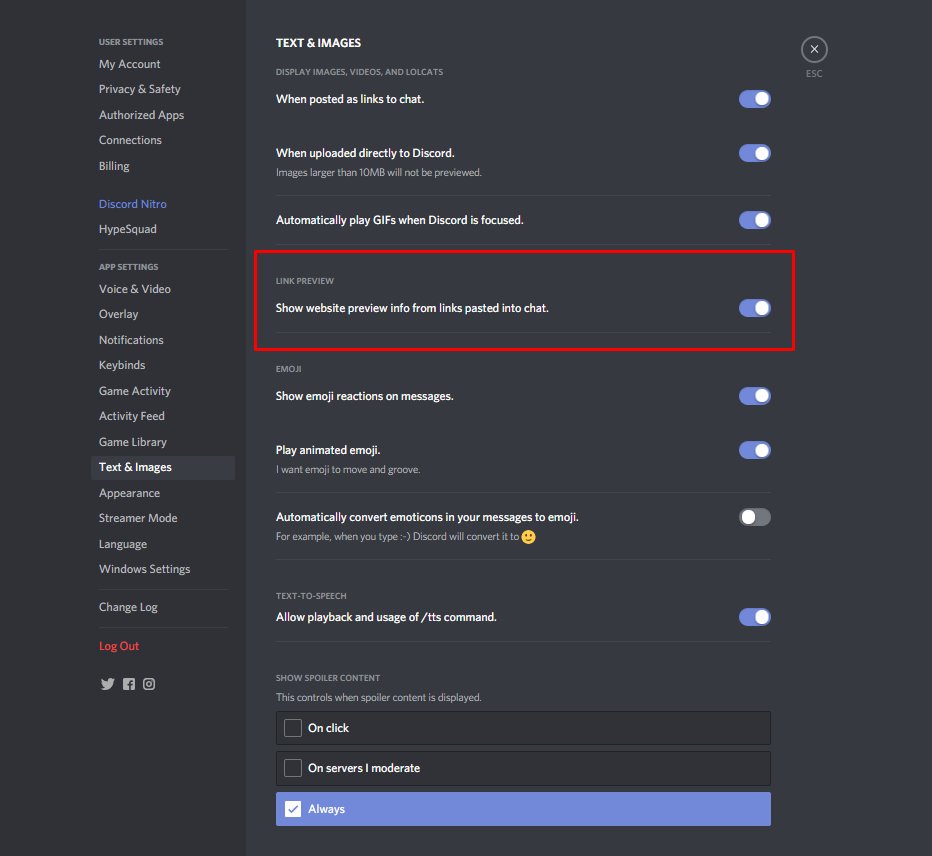The image size is (932, 856).
Task: View the Change Log
Action: coord(128,608)
